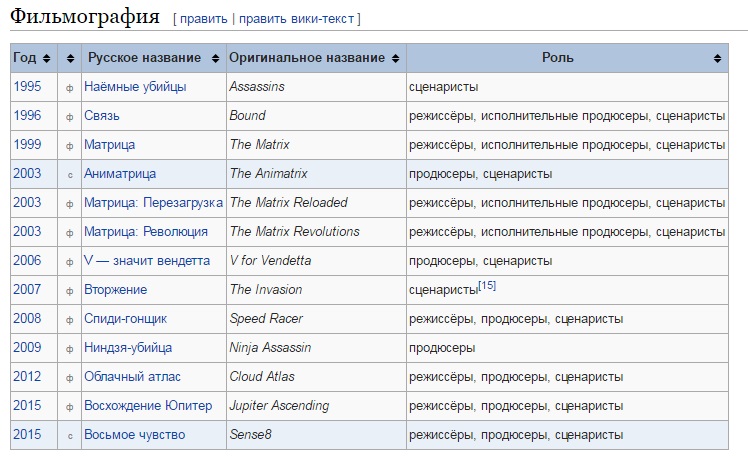Open the Связь film link
The height and width of the screenshot is (456, 748).
(x=102, y=116)
